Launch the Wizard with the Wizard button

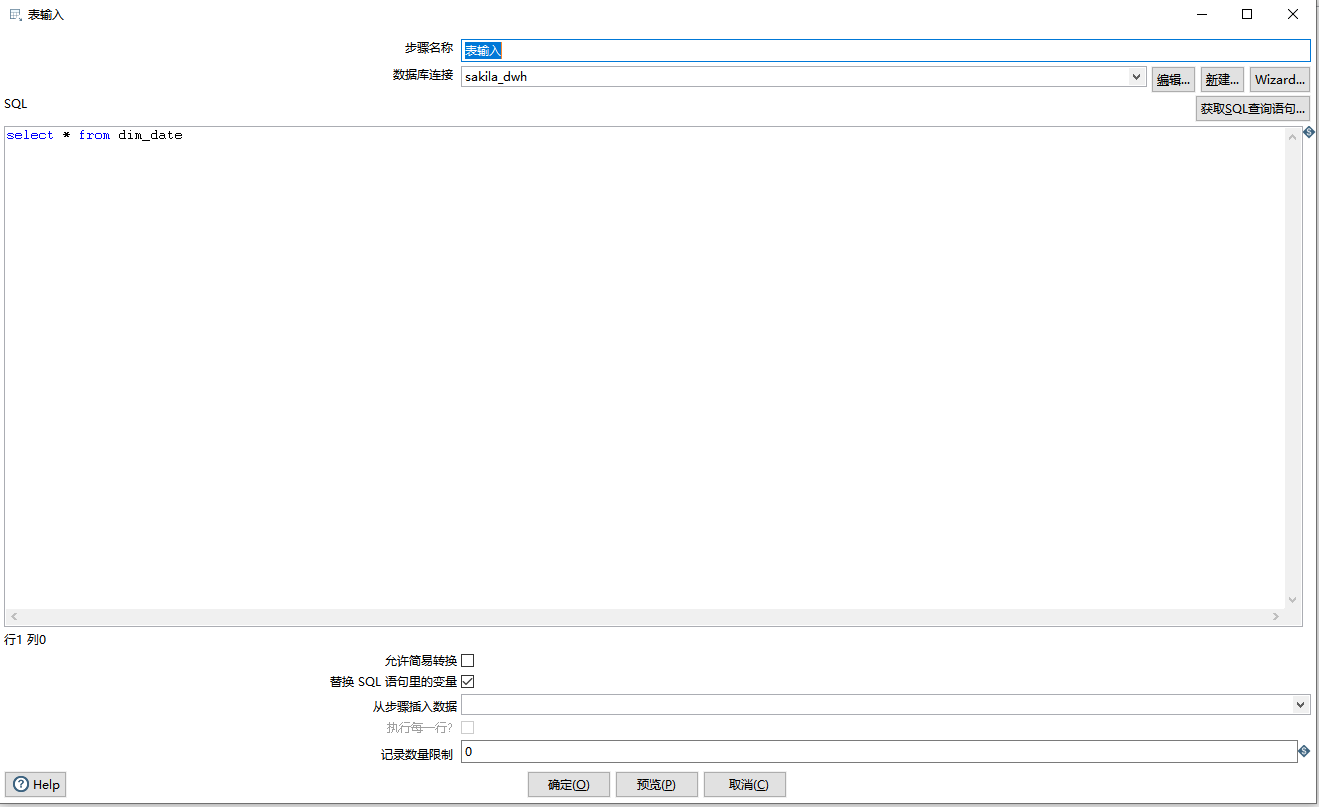tap(1279, 78)
